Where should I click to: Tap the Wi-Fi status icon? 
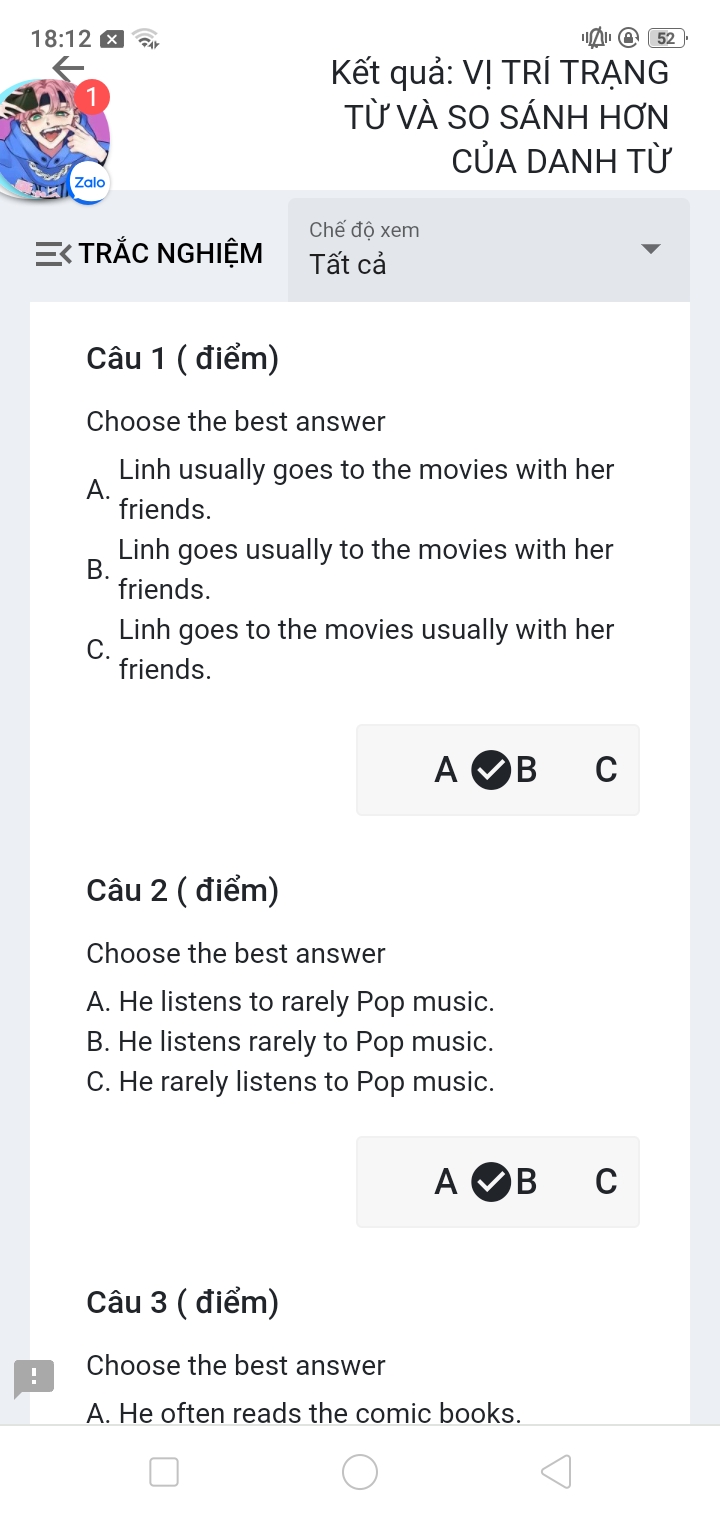tap(147, 39)
